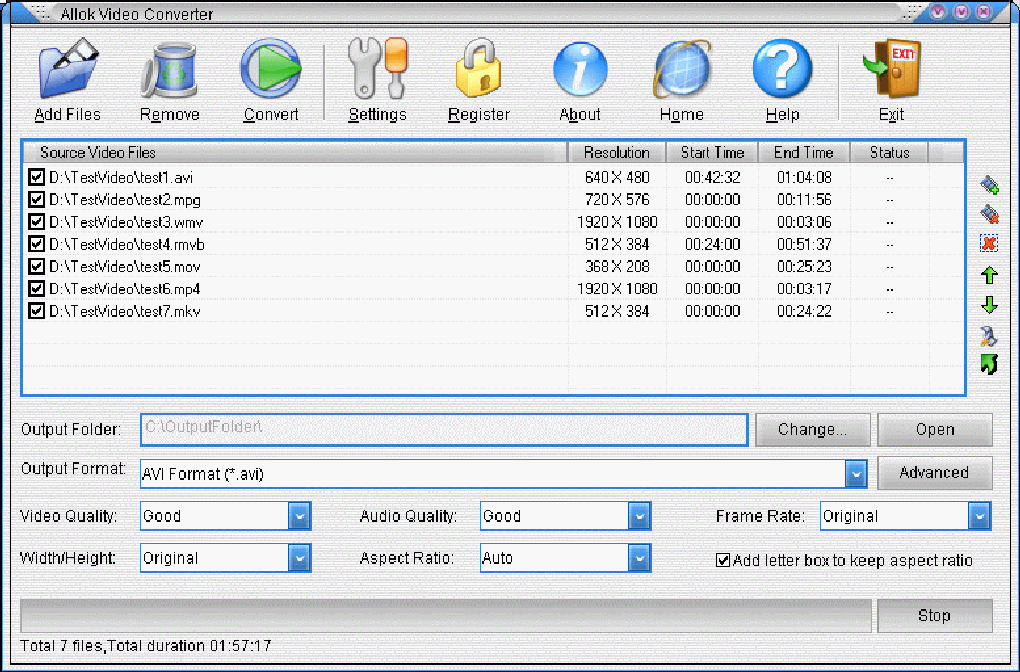Click the Change... output folder button
The width and height of the screenshot is (1020, 672).
pos(812,429)
